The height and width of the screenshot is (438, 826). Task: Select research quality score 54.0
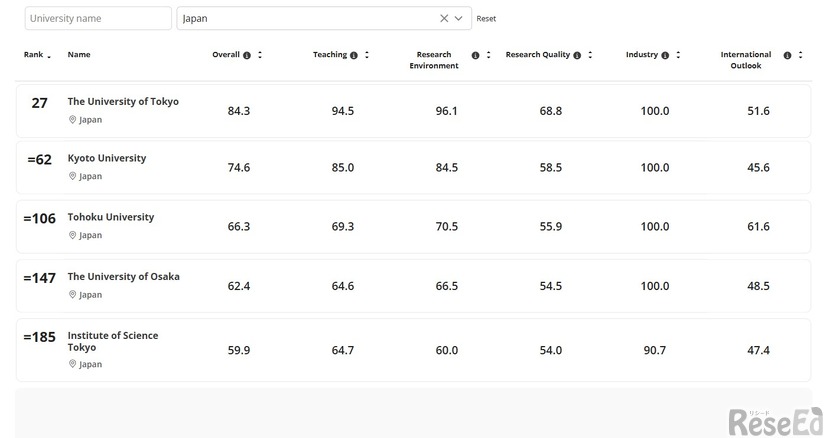tap(550, 351)
